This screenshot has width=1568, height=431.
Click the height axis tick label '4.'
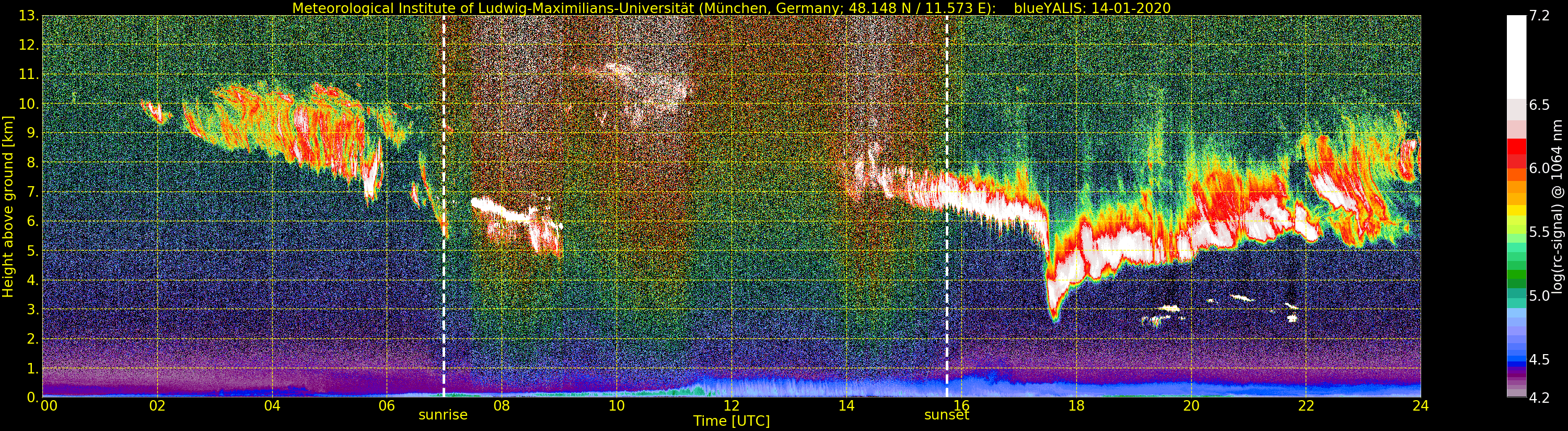click(33, 280)
